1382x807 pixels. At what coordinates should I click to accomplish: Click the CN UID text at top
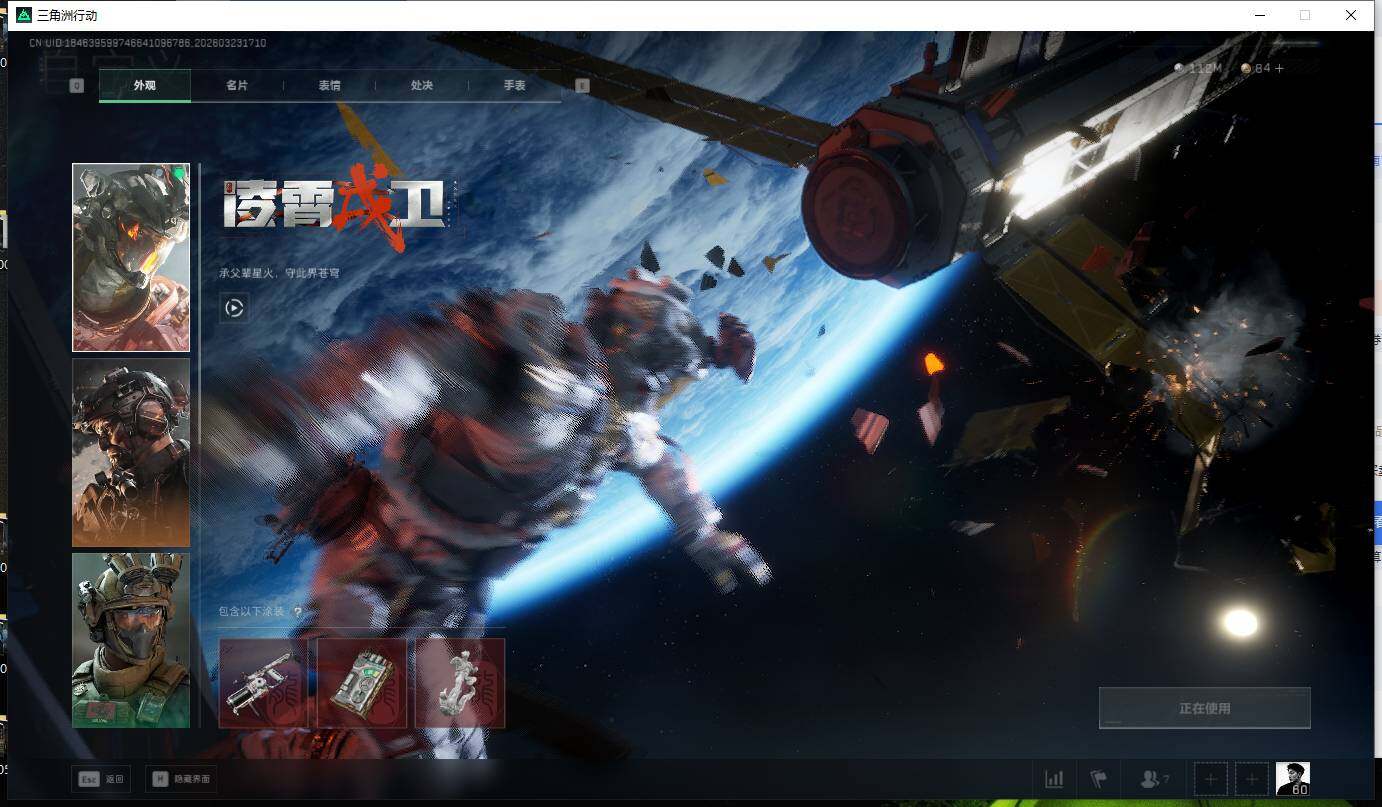pyautogui.click(x=148, y=43)
